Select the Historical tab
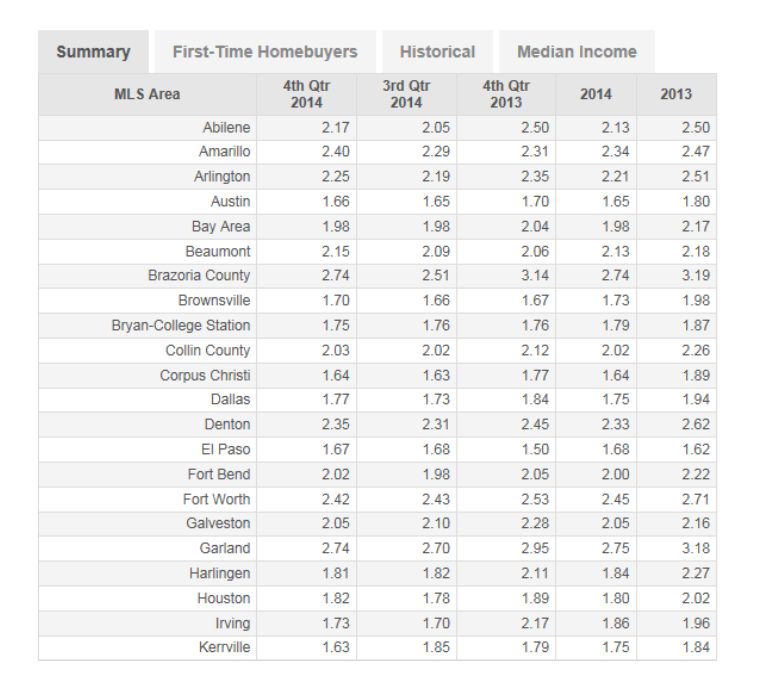Viewport: 764px width, 686px height. (x=437, y=52)
